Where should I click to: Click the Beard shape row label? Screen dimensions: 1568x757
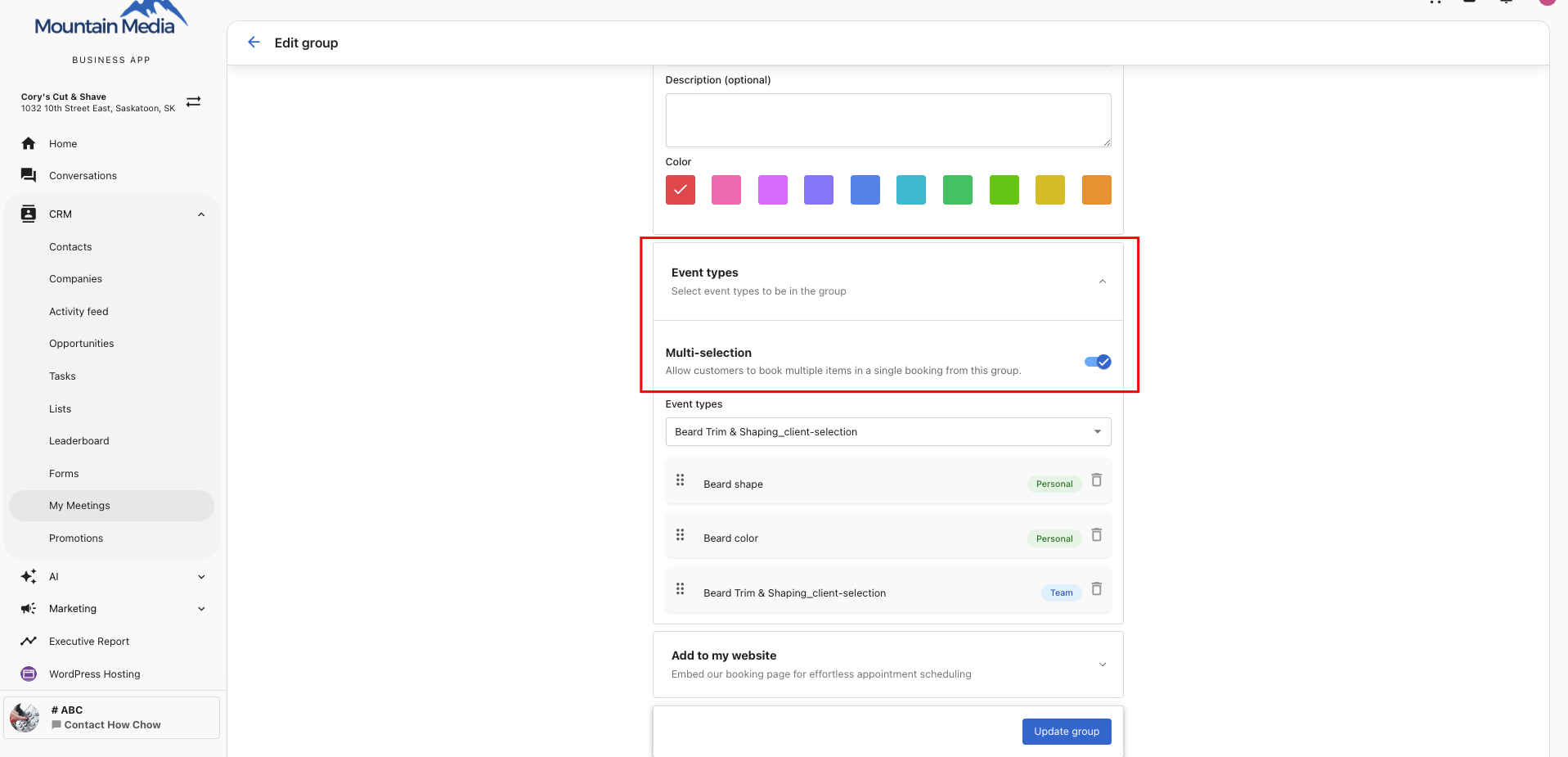tap(733, 484)
